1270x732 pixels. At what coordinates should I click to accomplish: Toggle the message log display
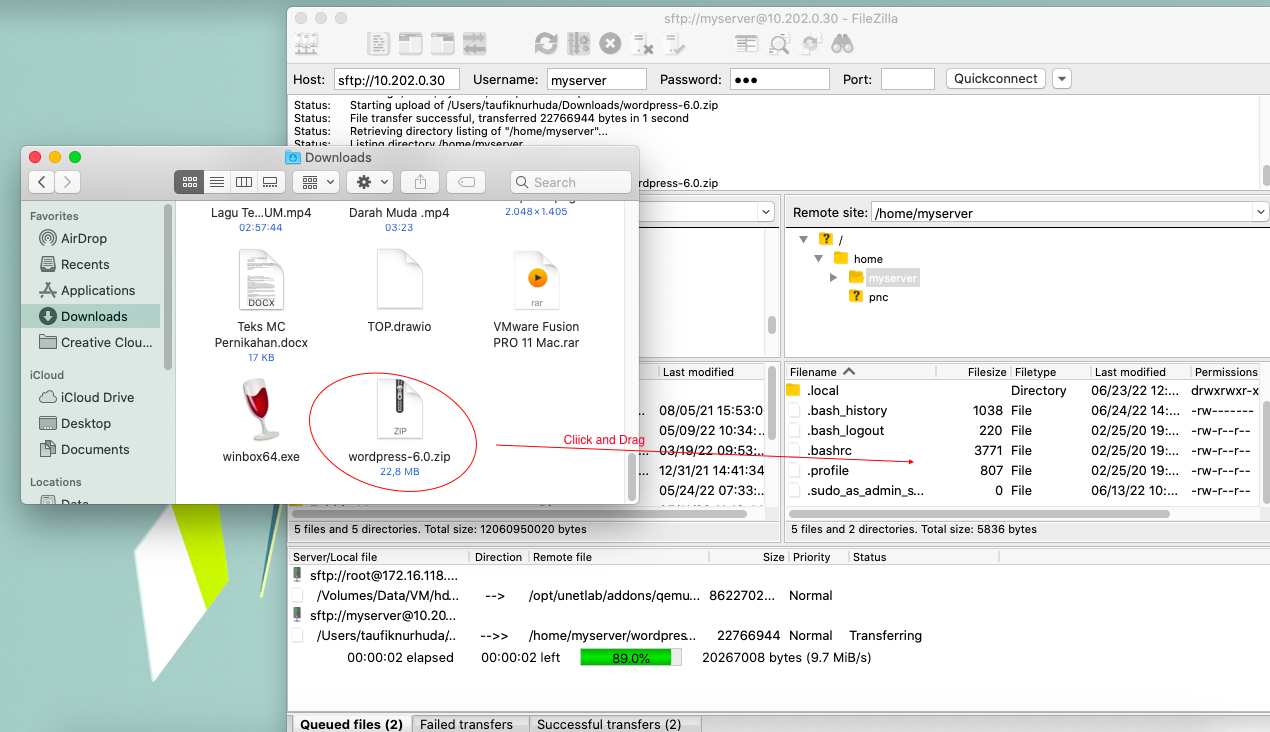click(x=379, y=43)
